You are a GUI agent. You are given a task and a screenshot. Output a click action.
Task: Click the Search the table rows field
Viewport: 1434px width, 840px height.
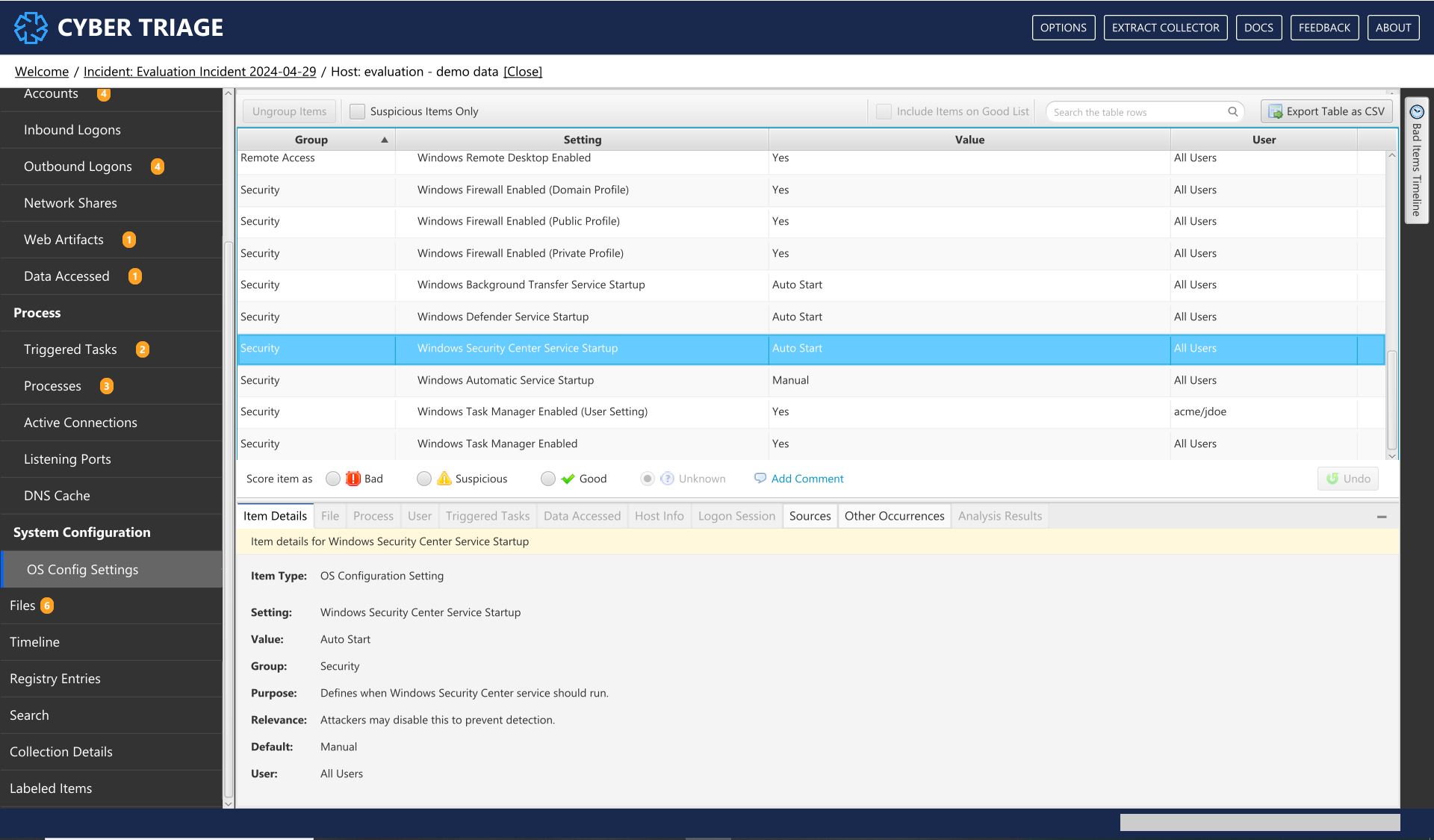1135,112
